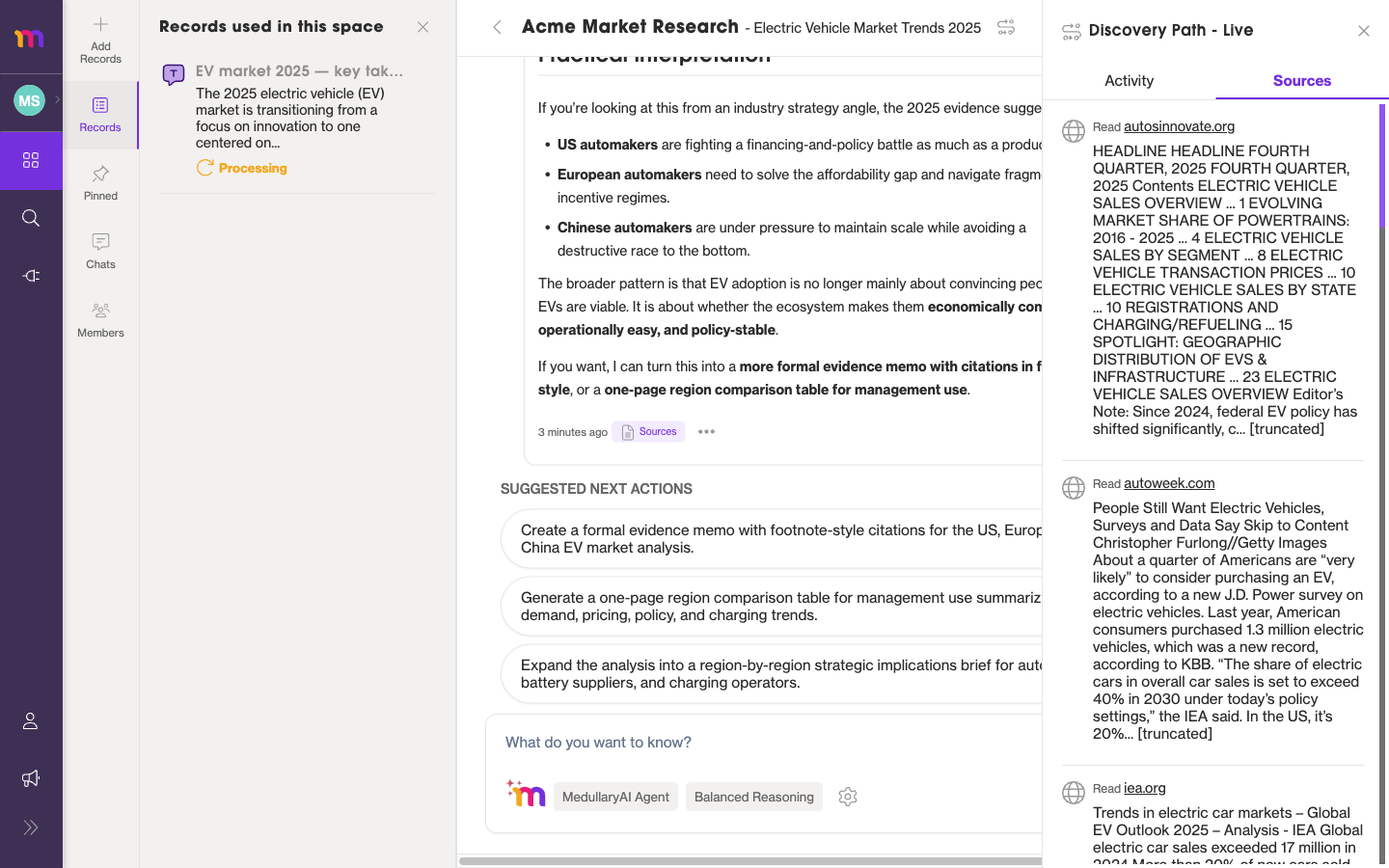The height and width of the screenshot is (868, 1389).
Task: Open the Members section
Action: tap(100, 320)
